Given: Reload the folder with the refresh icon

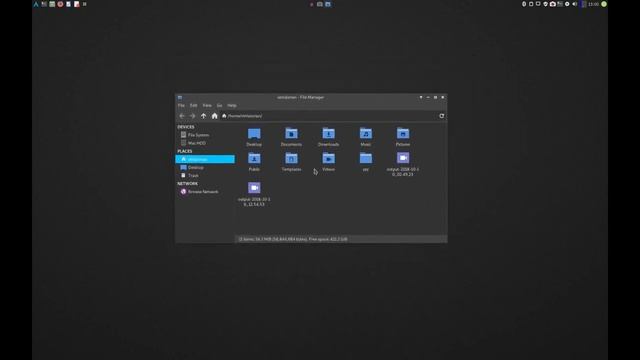Looking at the screenshot, I should coord(441,116).
